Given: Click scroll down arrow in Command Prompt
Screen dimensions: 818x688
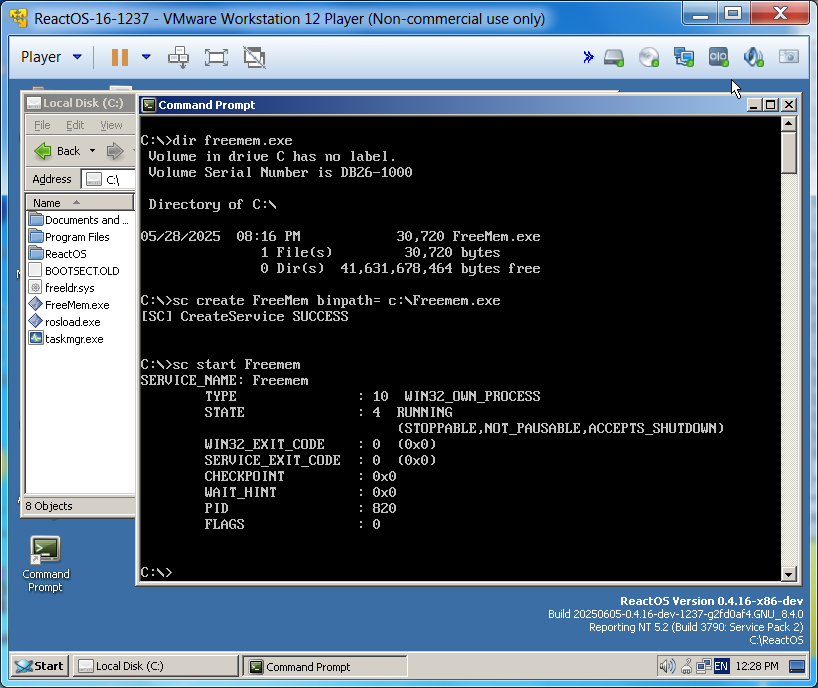Looking at the screenshot, I should click(x=788, y=574).
